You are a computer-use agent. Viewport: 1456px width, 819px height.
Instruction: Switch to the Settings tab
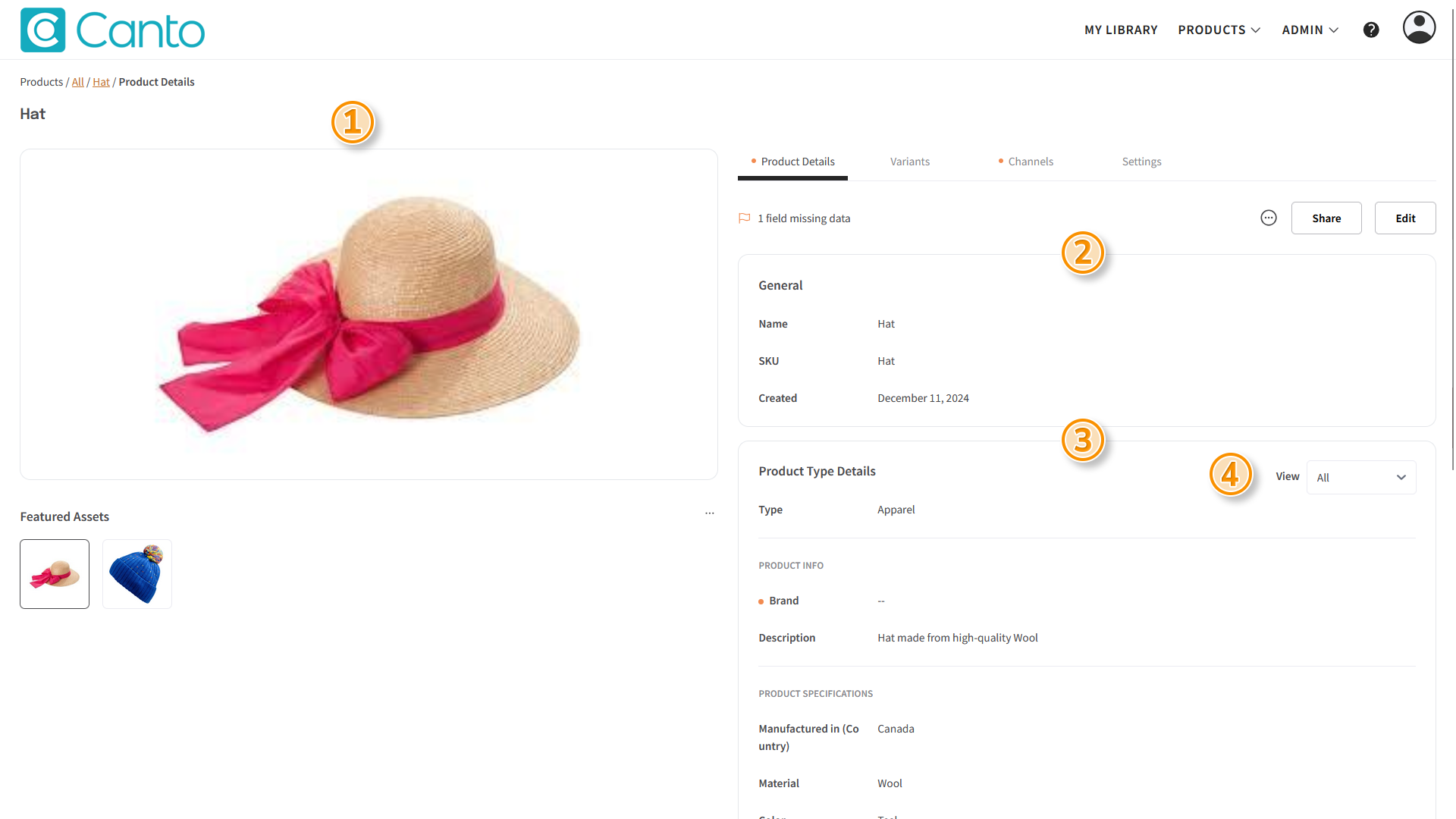(1141, 162)
